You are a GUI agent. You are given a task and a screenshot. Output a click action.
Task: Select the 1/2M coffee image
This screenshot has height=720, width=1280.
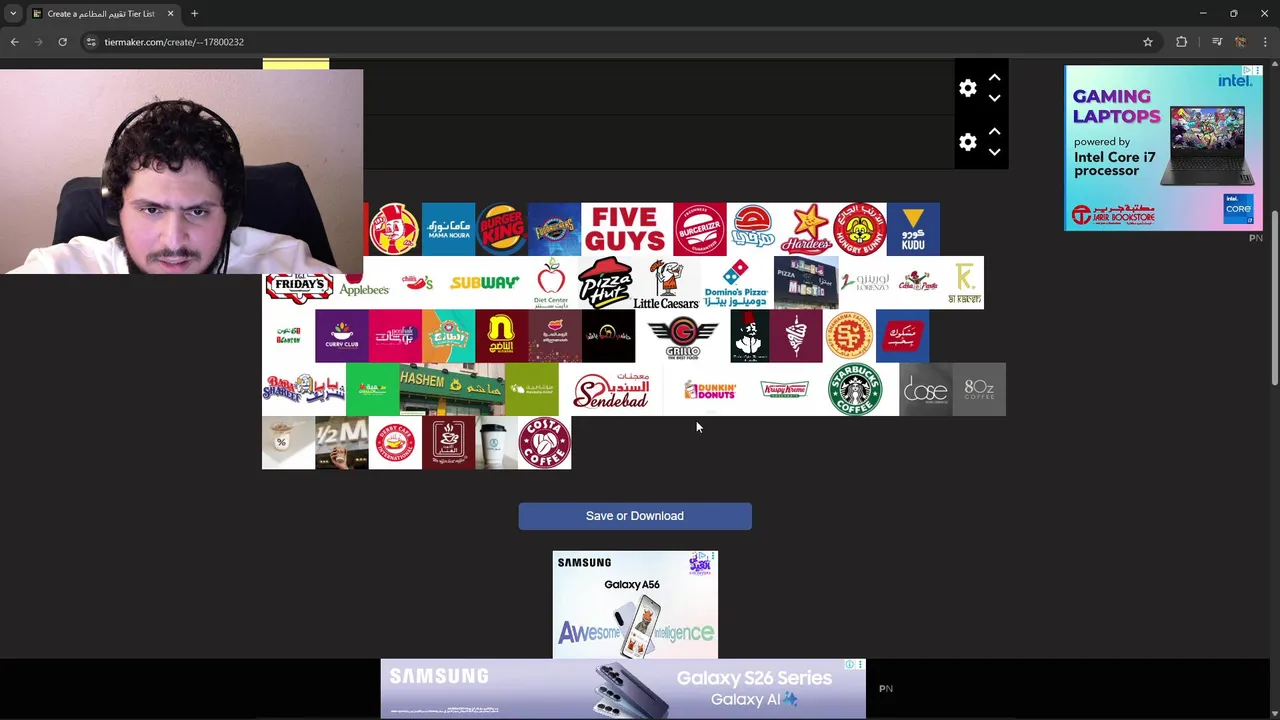(x=342, y=443)
